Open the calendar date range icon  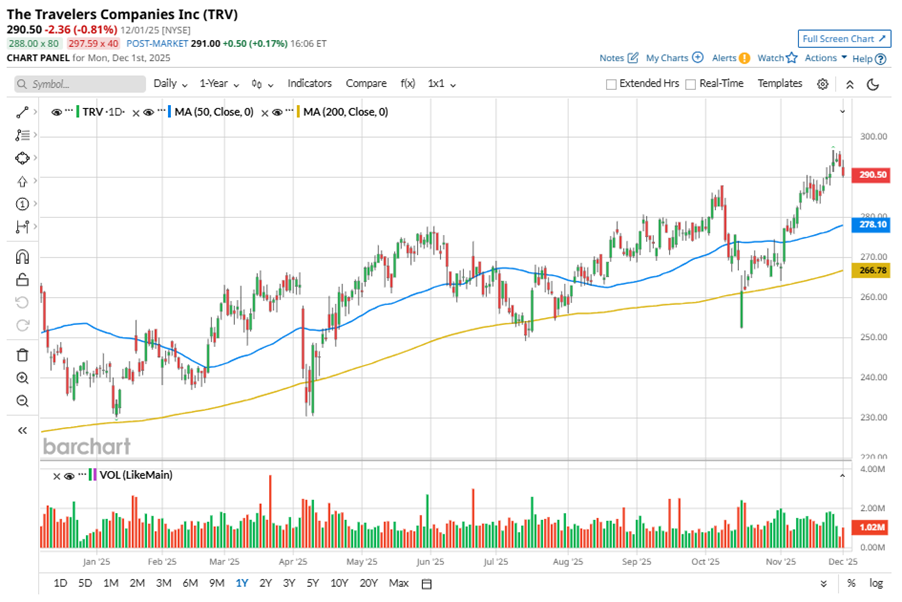pyautogui.click(x=426, y=583)
